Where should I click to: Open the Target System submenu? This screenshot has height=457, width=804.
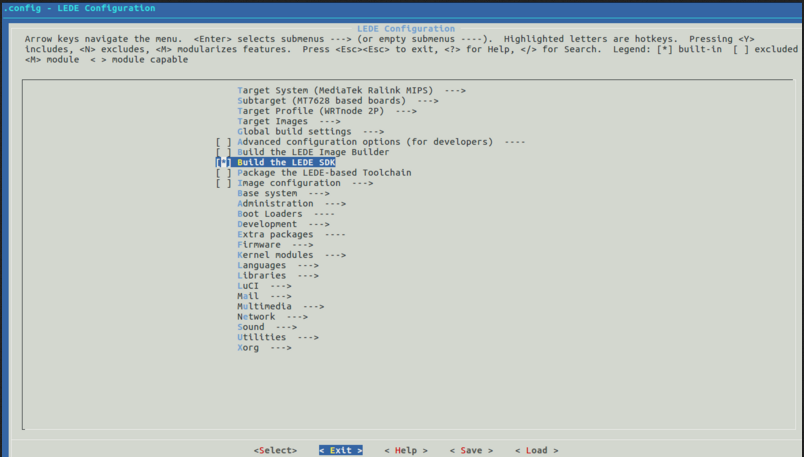351,90
